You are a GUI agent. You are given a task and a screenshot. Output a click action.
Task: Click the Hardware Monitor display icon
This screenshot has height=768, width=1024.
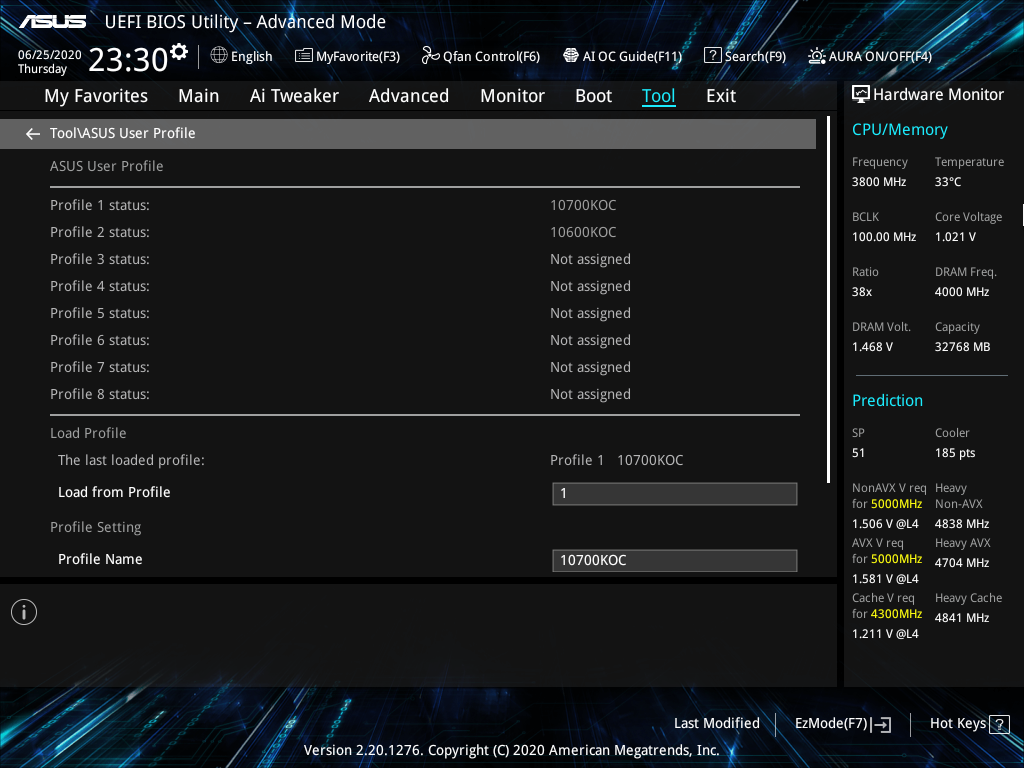click(x=861, y=95)
